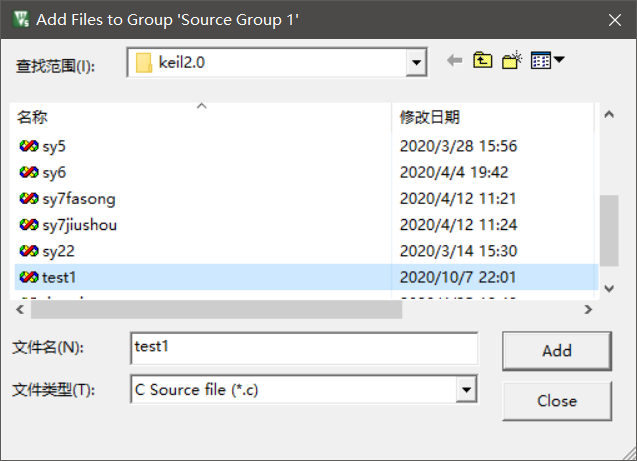Create a new folder
The width and height of the screenshot is (637, 461).
(512, 60)
